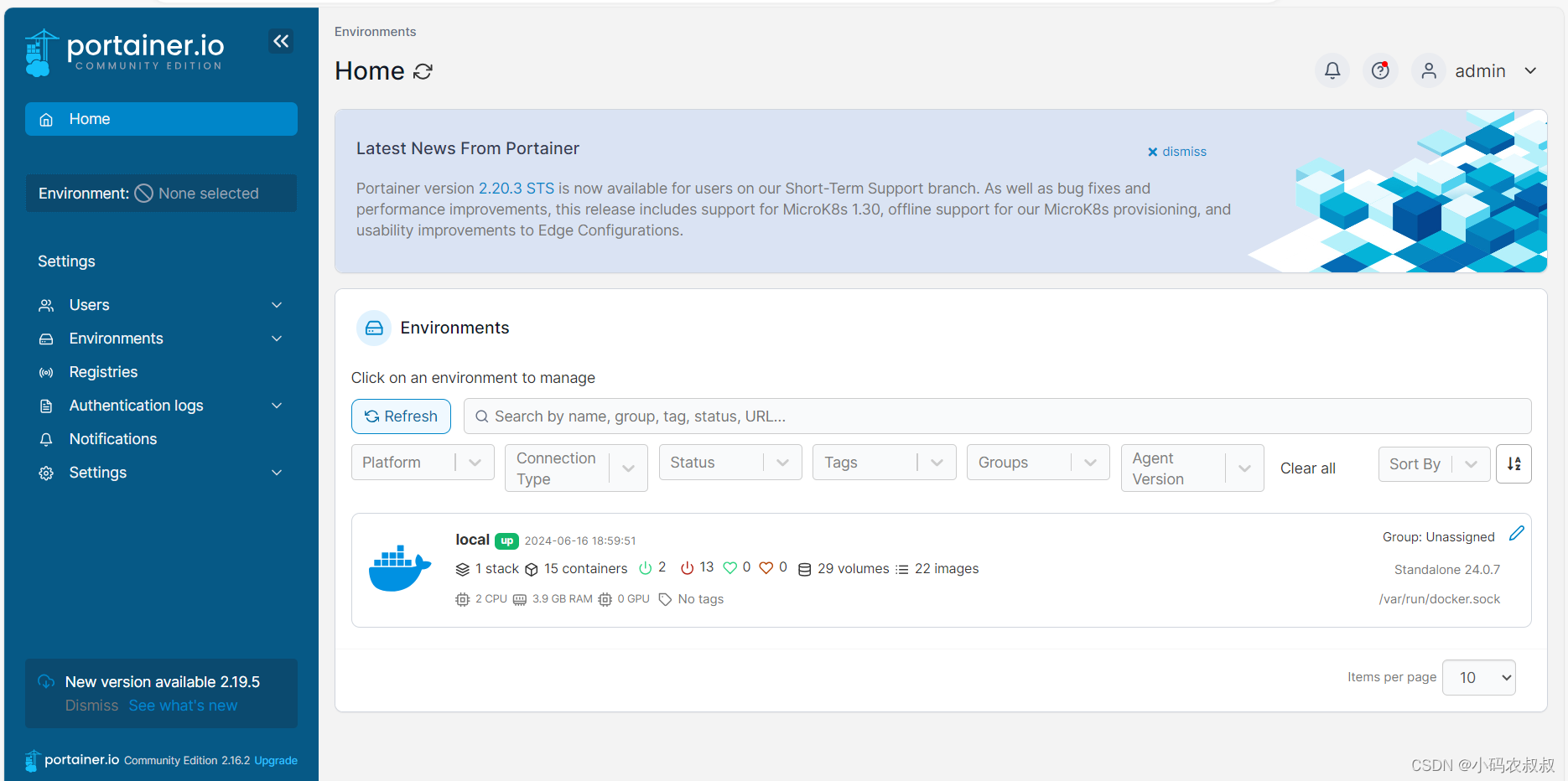The width and height of the screenshot is (1568, 781).
Task: Open the Connection Type filter dropdown
Action: [576, 468]
